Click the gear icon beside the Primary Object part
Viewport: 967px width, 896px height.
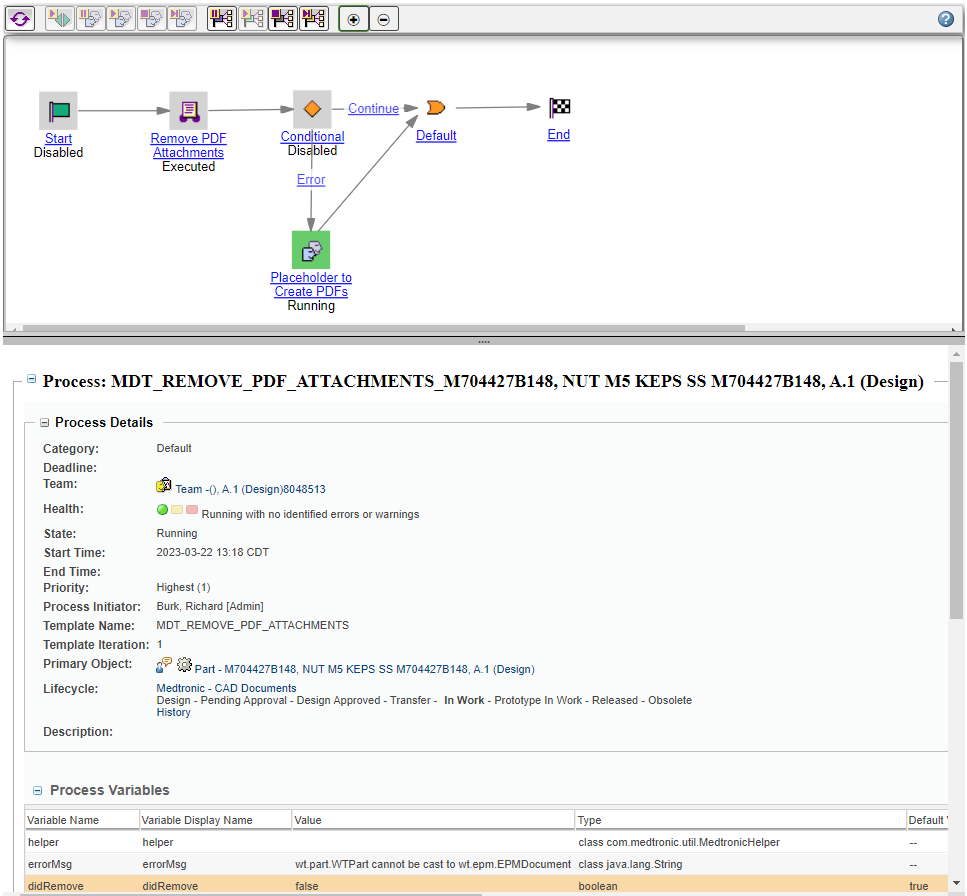click(184, 664)
